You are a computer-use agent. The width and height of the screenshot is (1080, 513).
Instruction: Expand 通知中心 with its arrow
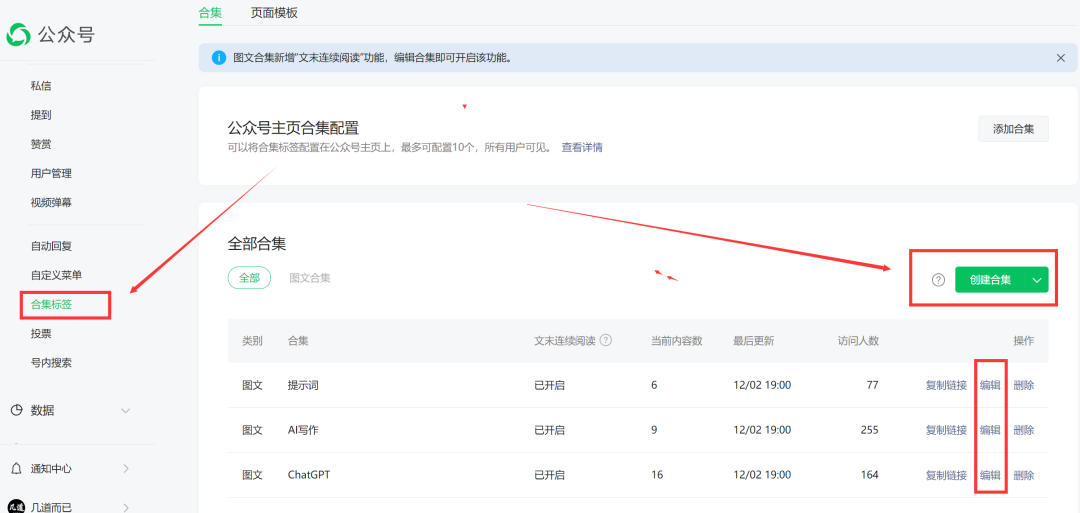[125, 468]
